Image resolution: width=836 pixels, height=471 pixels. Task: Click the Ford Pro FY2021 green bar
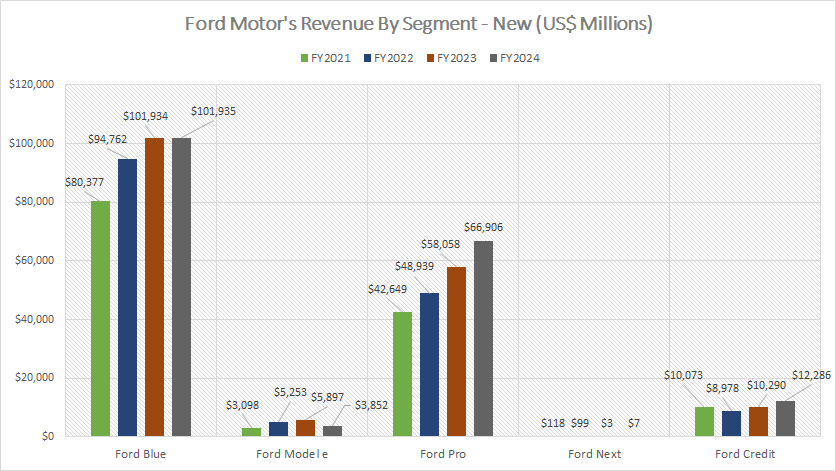click(403, 374)
